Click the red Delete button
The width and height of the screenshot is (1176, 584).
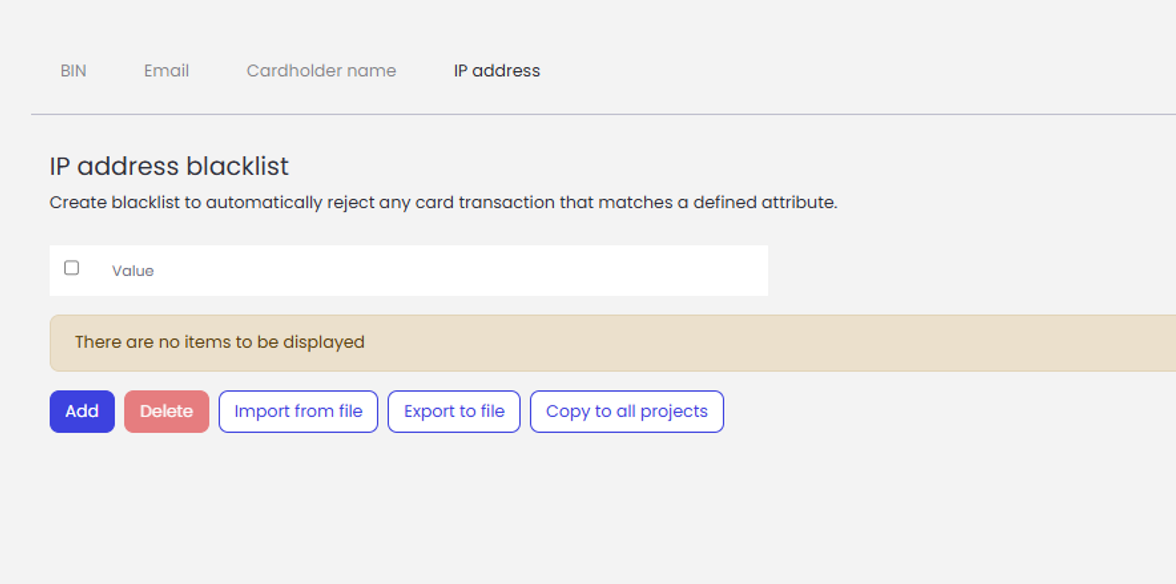pyautogui.click(x=166, y=412)
